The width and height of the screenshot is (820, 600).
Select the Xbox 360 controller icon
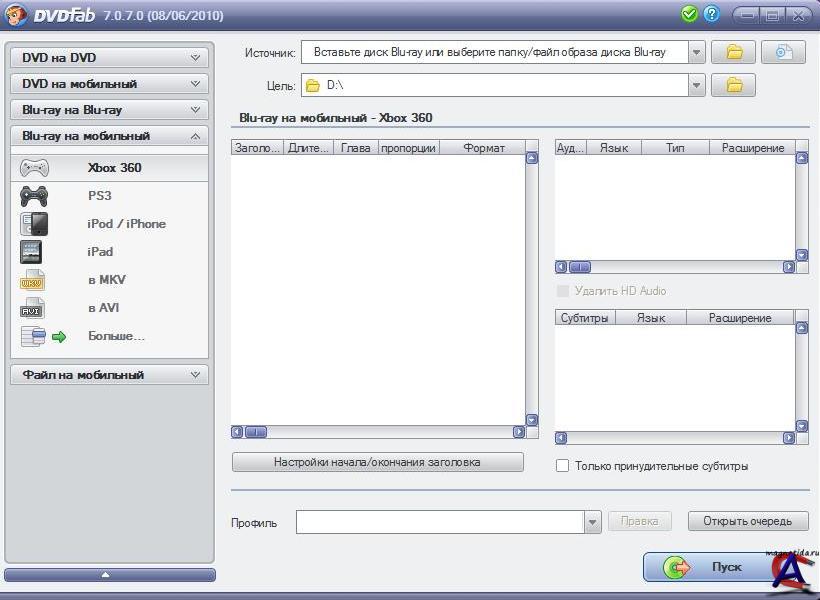pos(34,168)
